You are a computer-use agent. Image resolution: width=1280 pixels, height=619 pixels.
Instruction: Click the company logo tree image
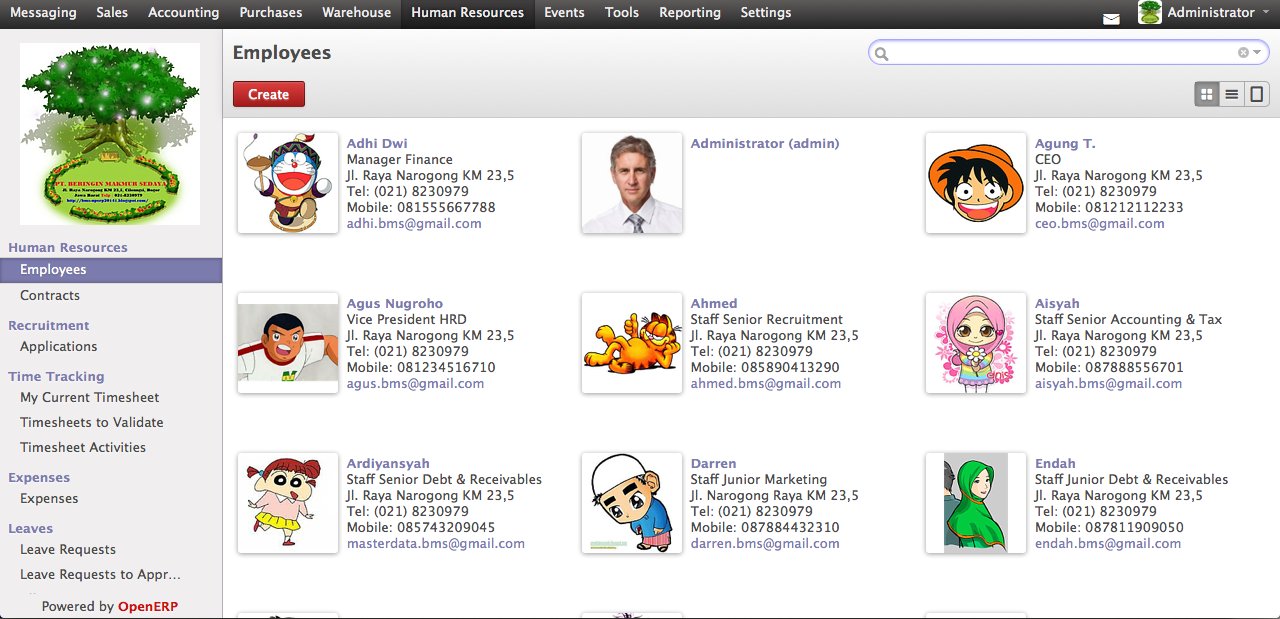(x=110, y=133)
